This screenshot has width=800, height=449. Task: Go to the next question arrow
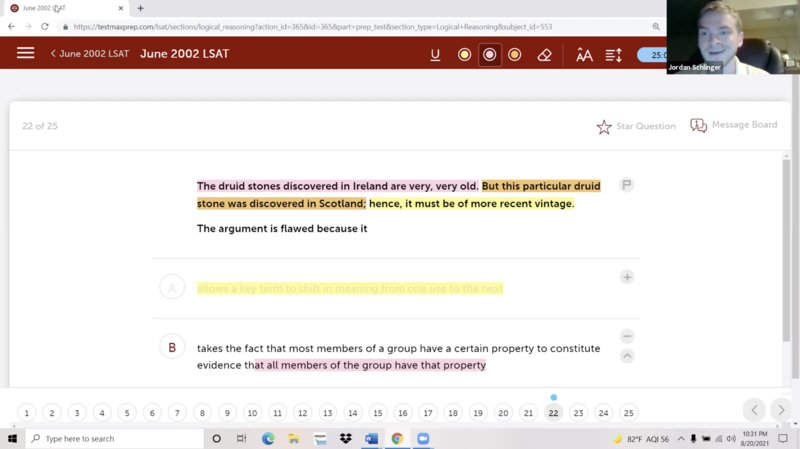click(x=782, y=410)
